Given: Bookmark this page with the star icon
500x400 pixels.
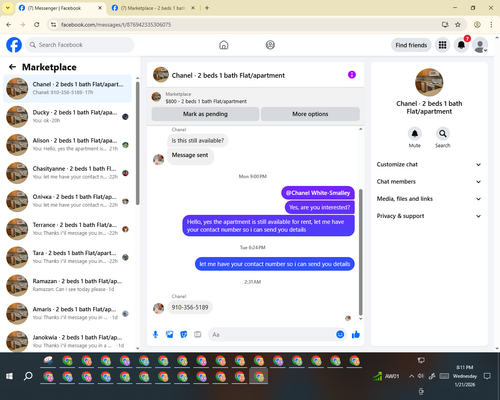Looking at the screenshot, I should (x=458, y=24).
